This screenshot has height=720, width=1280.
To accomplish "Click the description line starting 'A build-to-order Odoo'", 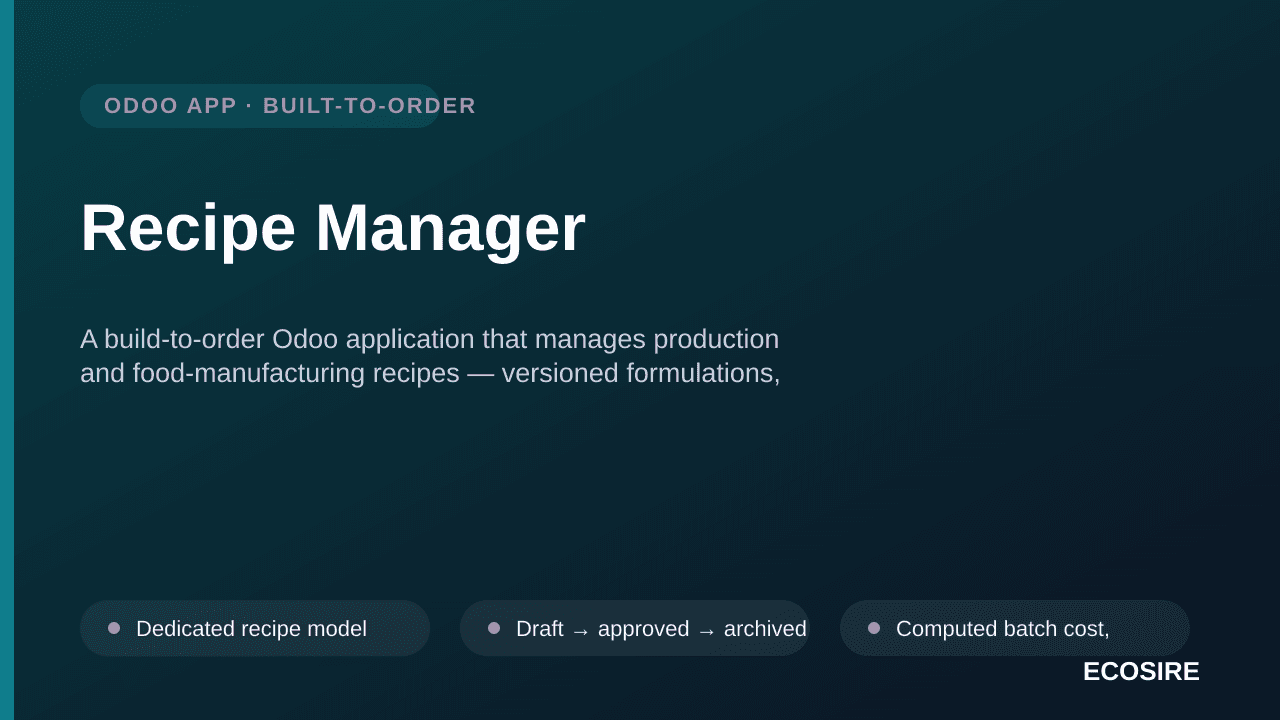I will [x=430, y=339].
